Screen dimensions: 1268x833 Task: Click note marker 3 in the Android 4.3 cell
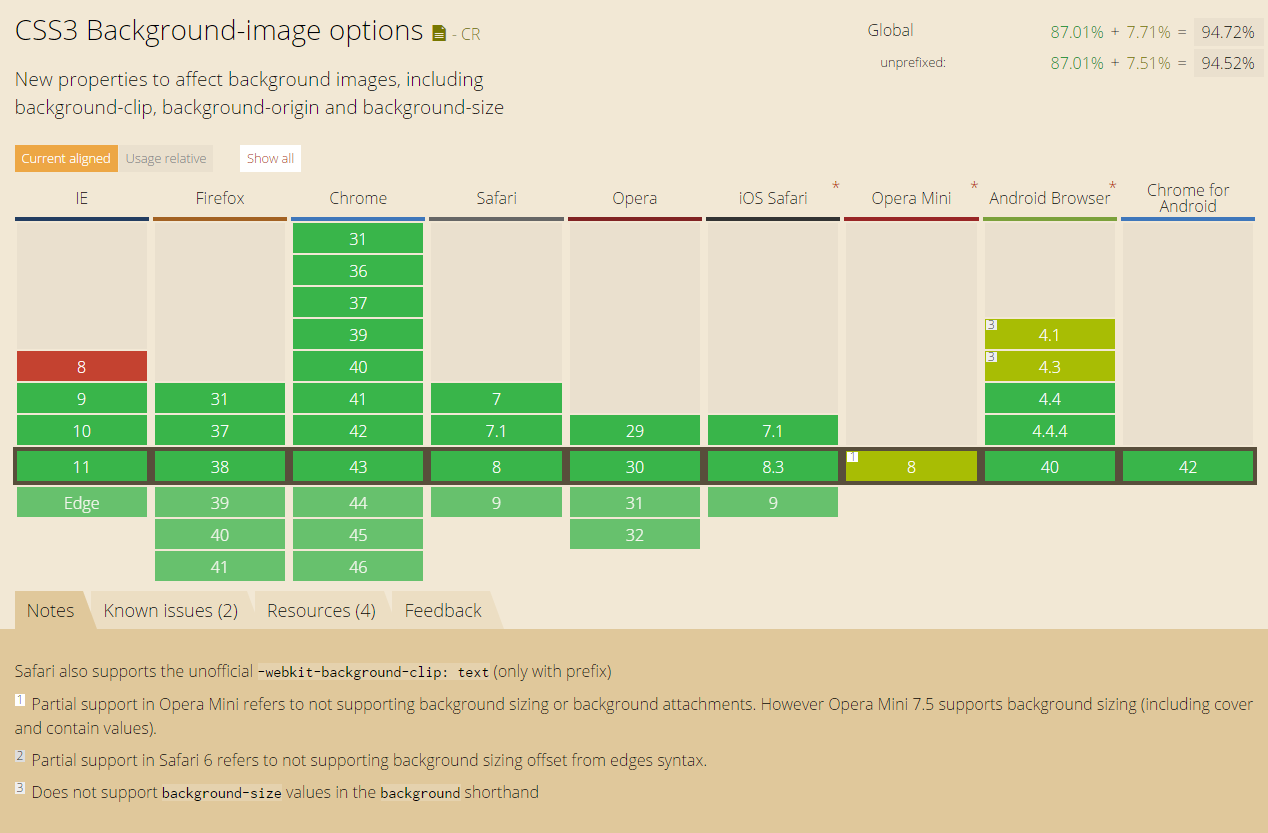(x=991, y=356)
